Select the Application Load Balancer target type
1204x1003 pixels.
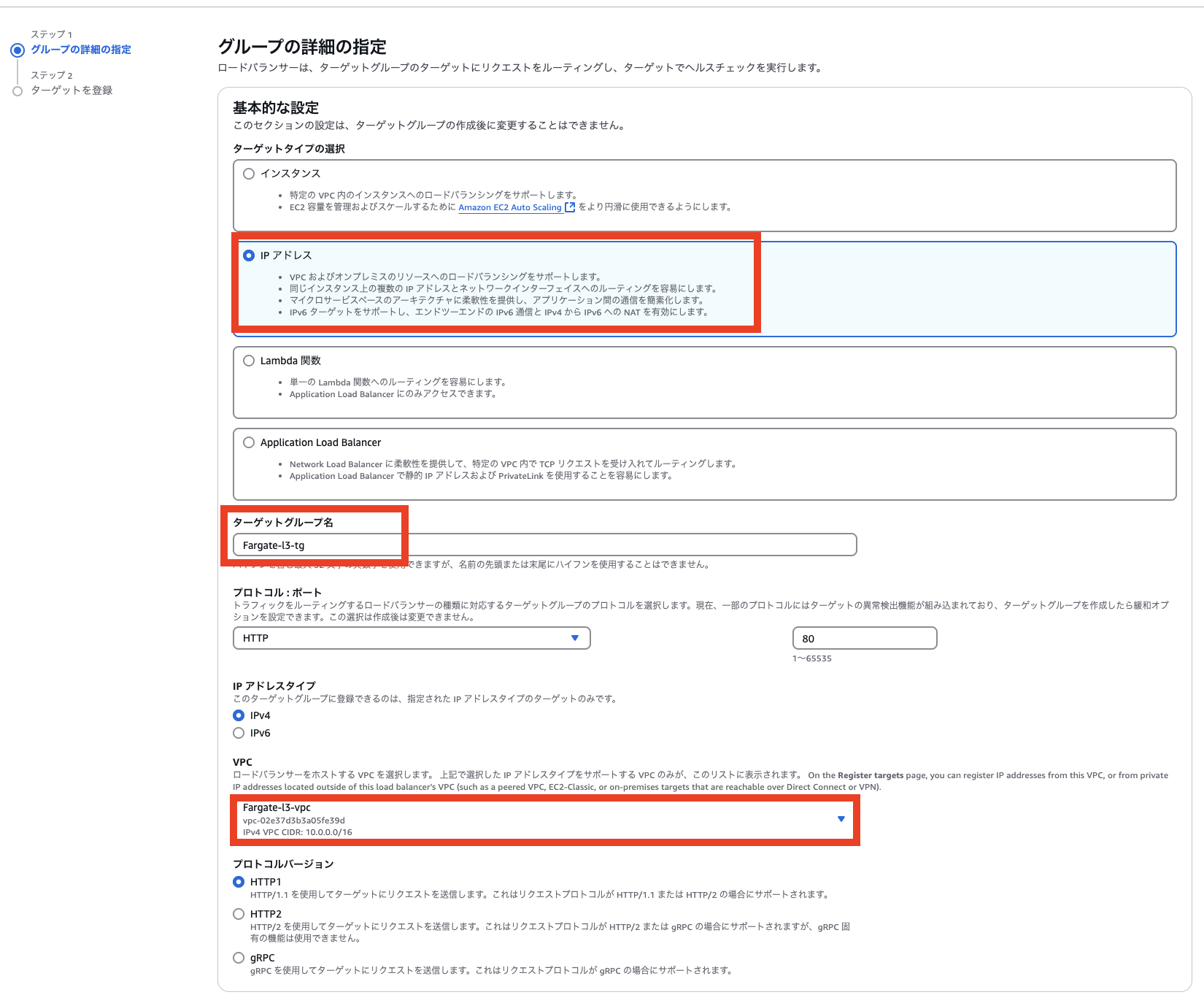pyautogui.click(x=247, y=442)
